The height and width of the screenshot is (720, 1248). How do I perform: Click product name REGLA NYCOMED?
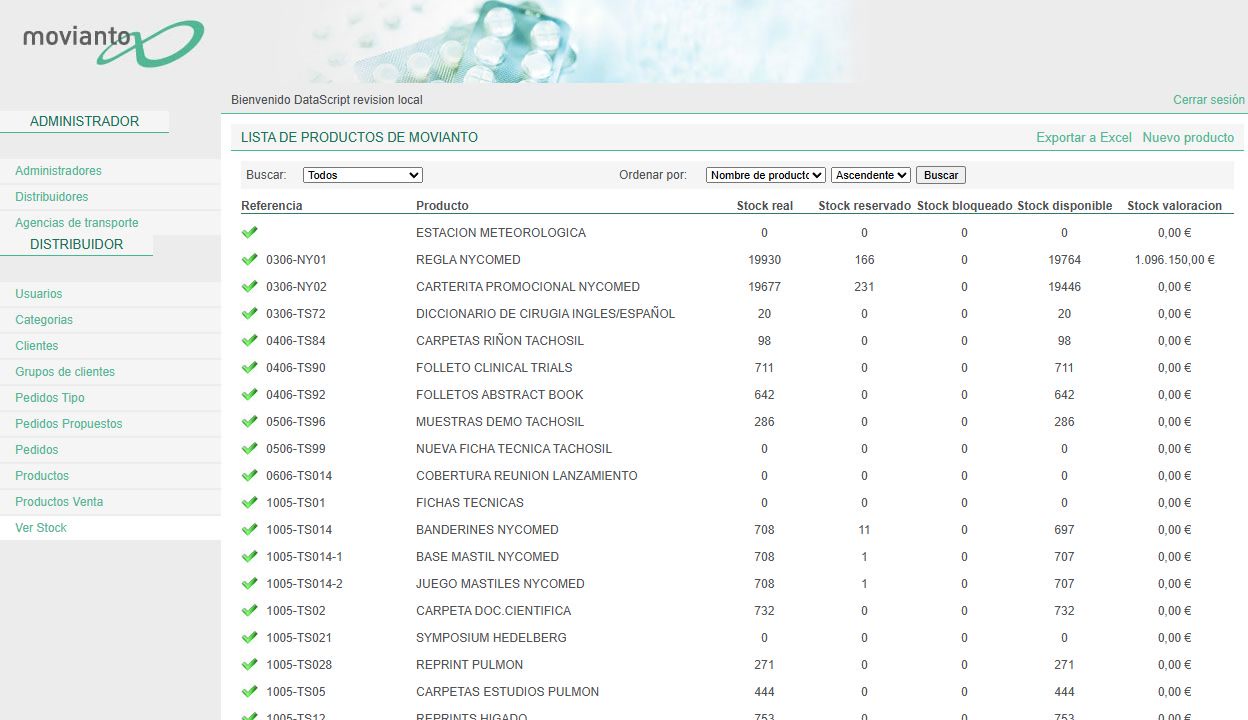[x=468, y=260]
